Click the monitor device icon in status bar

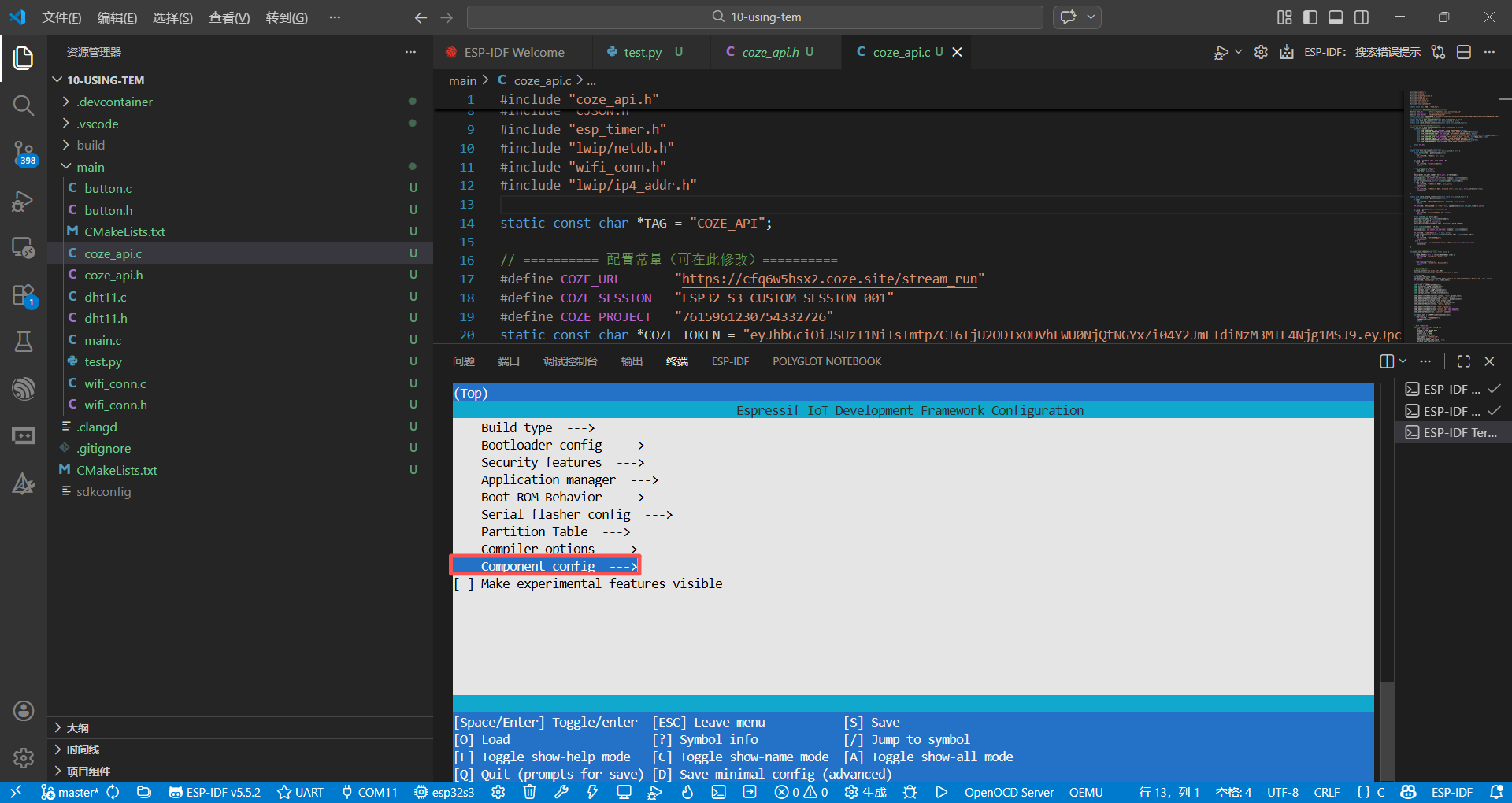click(624, 792)
